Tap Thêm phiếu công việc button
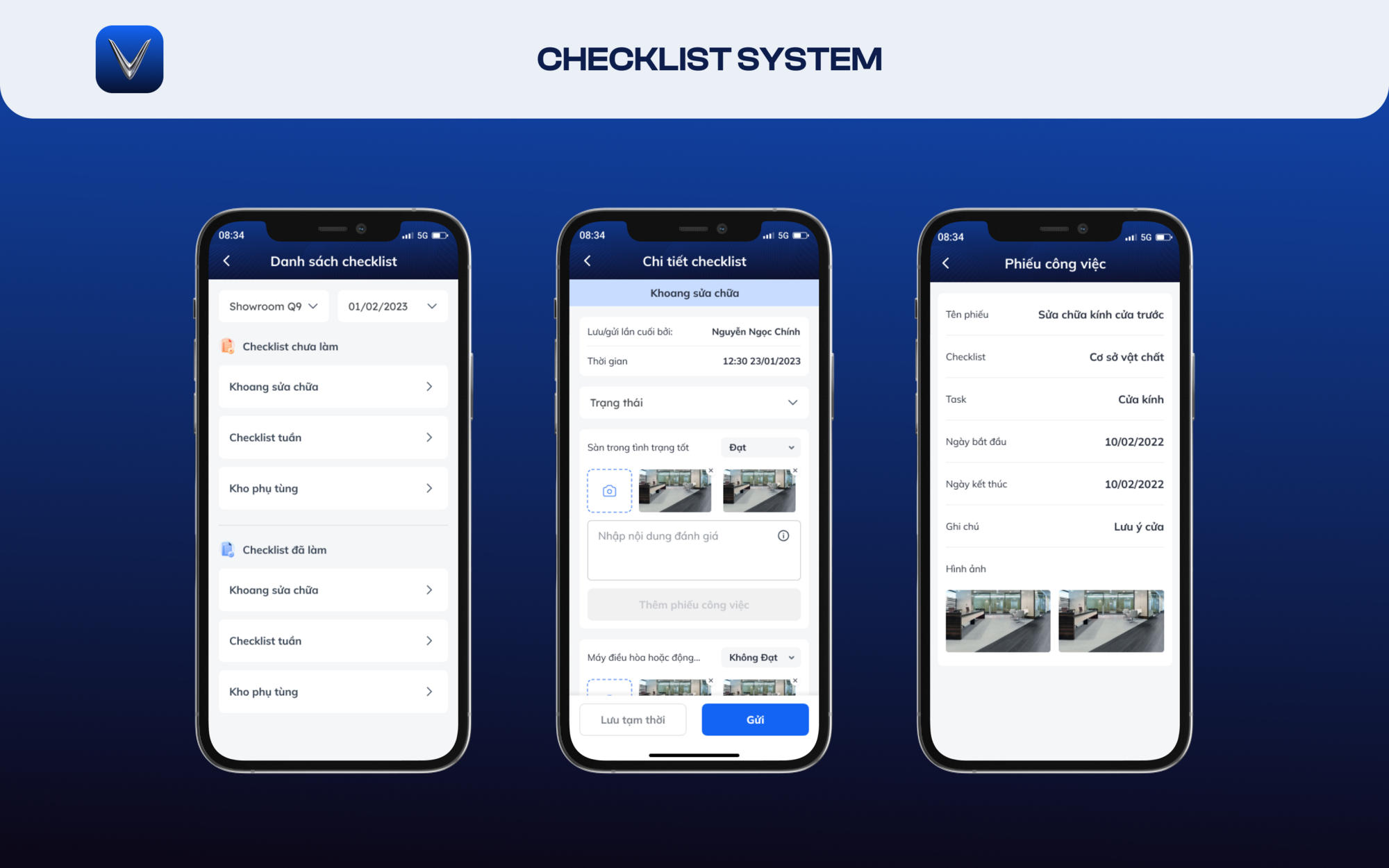The image size is (1389, 868). (x=693, y=605)
